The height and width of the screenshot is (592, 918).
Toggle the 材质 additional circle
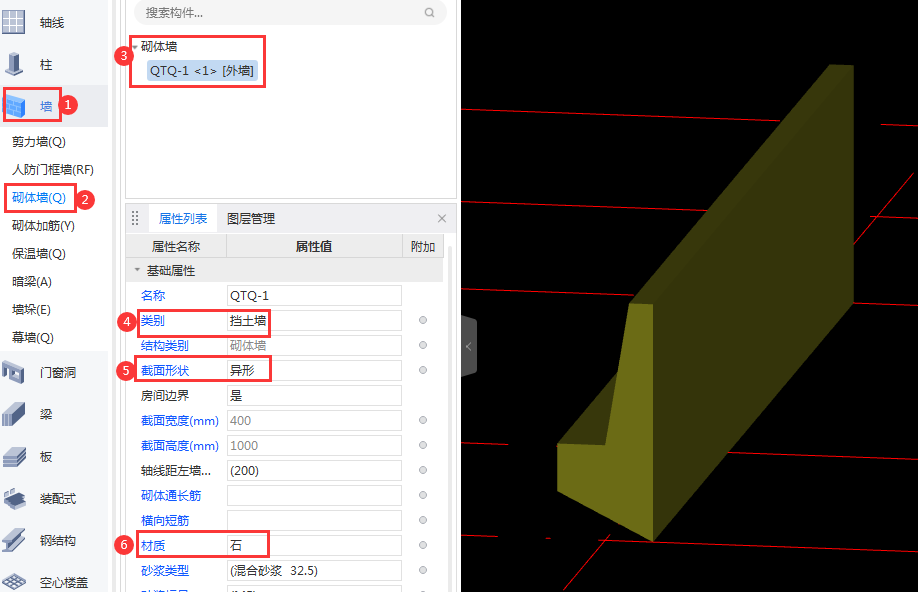coord(423,545)
